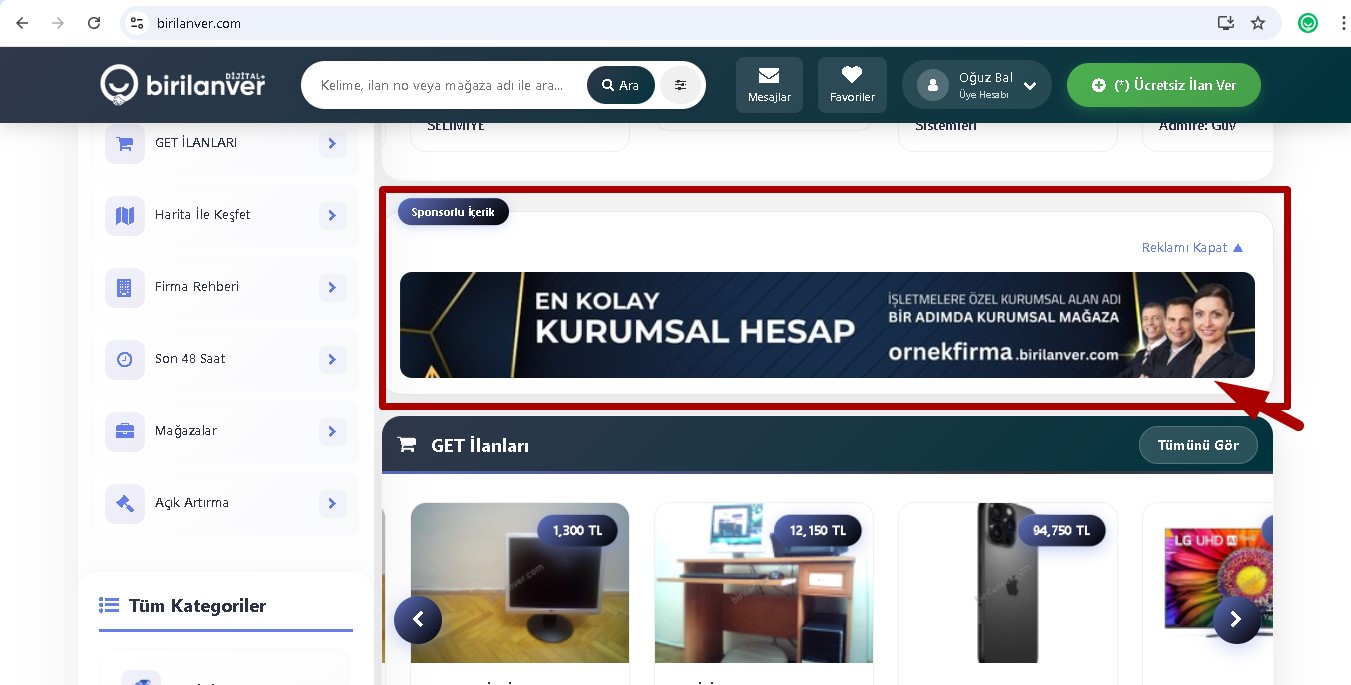1351x685 pixels.
Task: Click the Açık Artırma auction icon
Action: (x=123, y=503)
